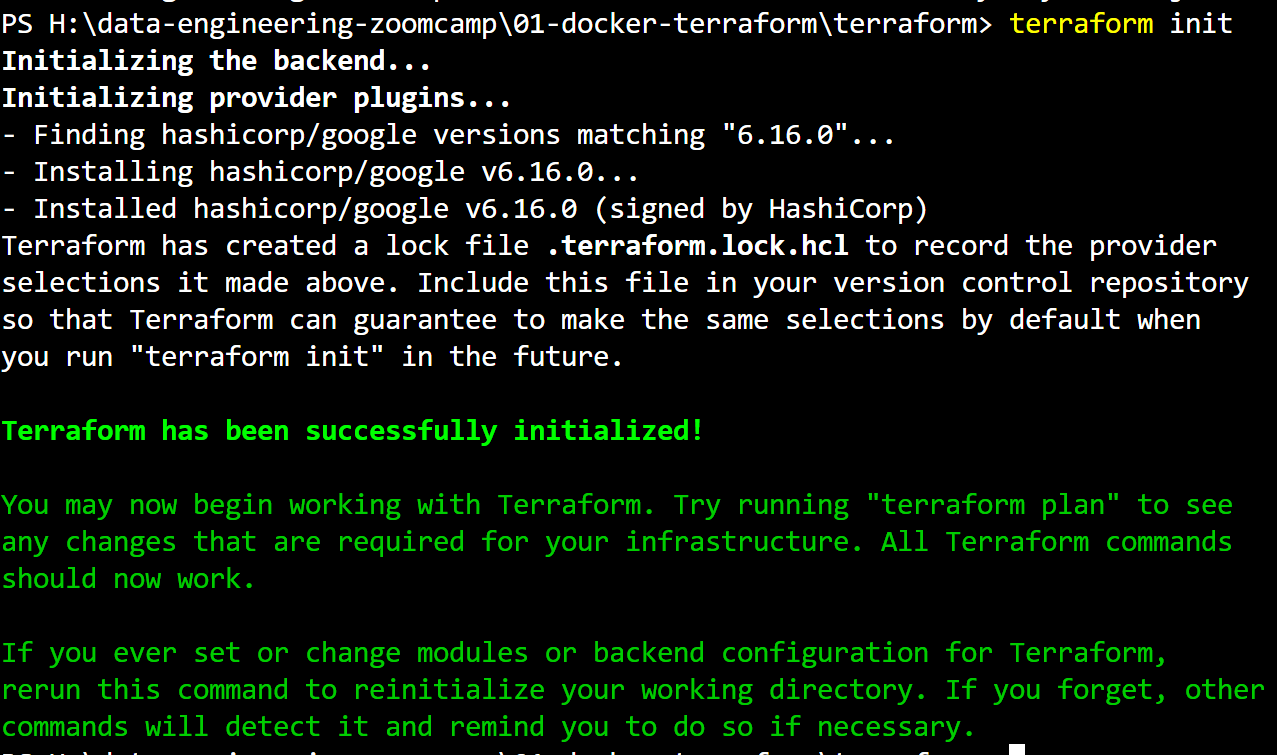Click the green "Terraform has been successfully initialized!" message
Screen dimensions: 1277x755
(x=353, y=431)
